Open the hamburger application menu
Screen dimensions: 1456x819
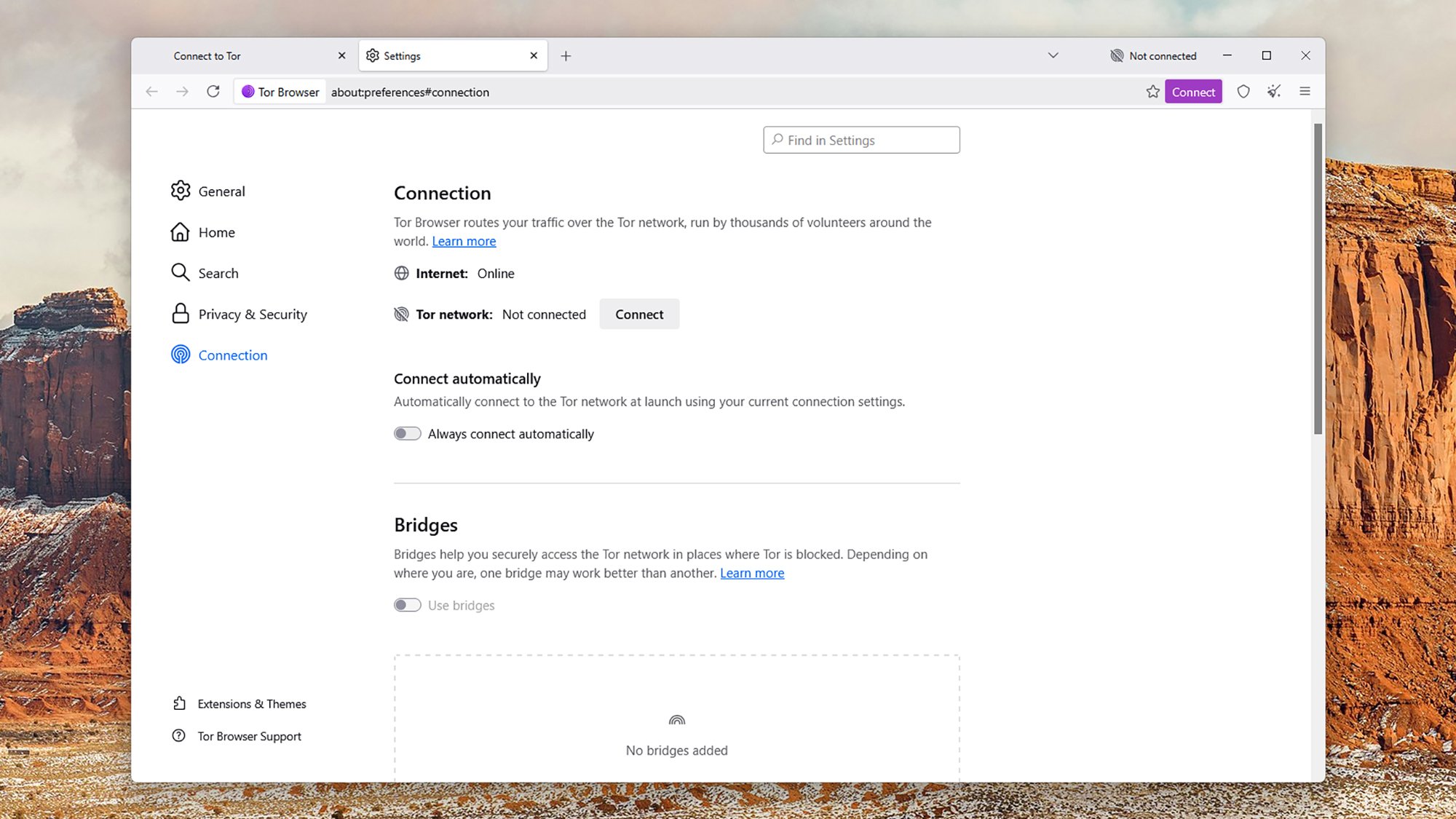(1305, 92)
